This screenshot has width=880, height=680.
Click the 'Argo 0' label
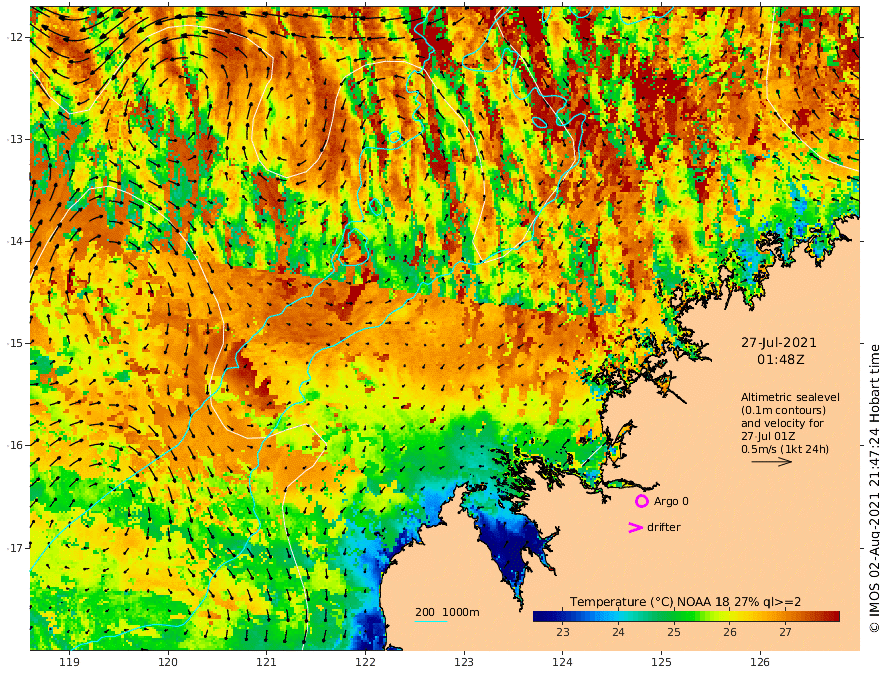point(671,501)
